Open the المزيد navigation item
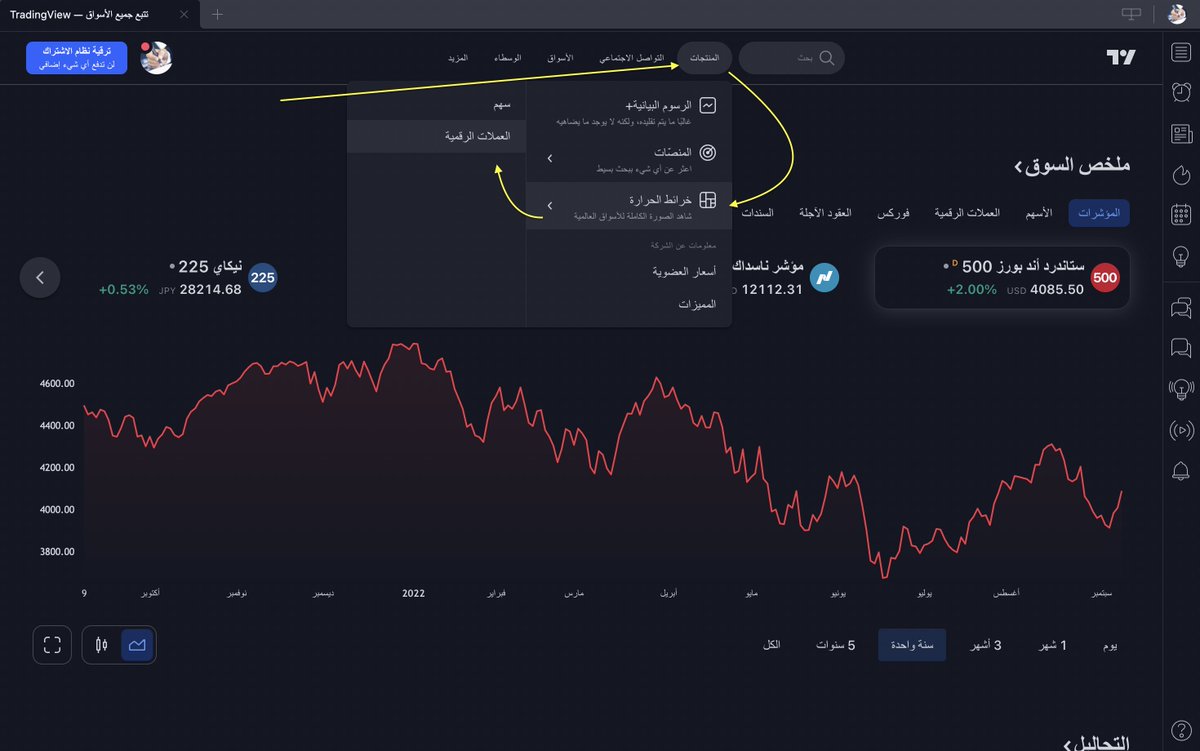This screenshot has height=751, width=1200. tap(457, 58)
